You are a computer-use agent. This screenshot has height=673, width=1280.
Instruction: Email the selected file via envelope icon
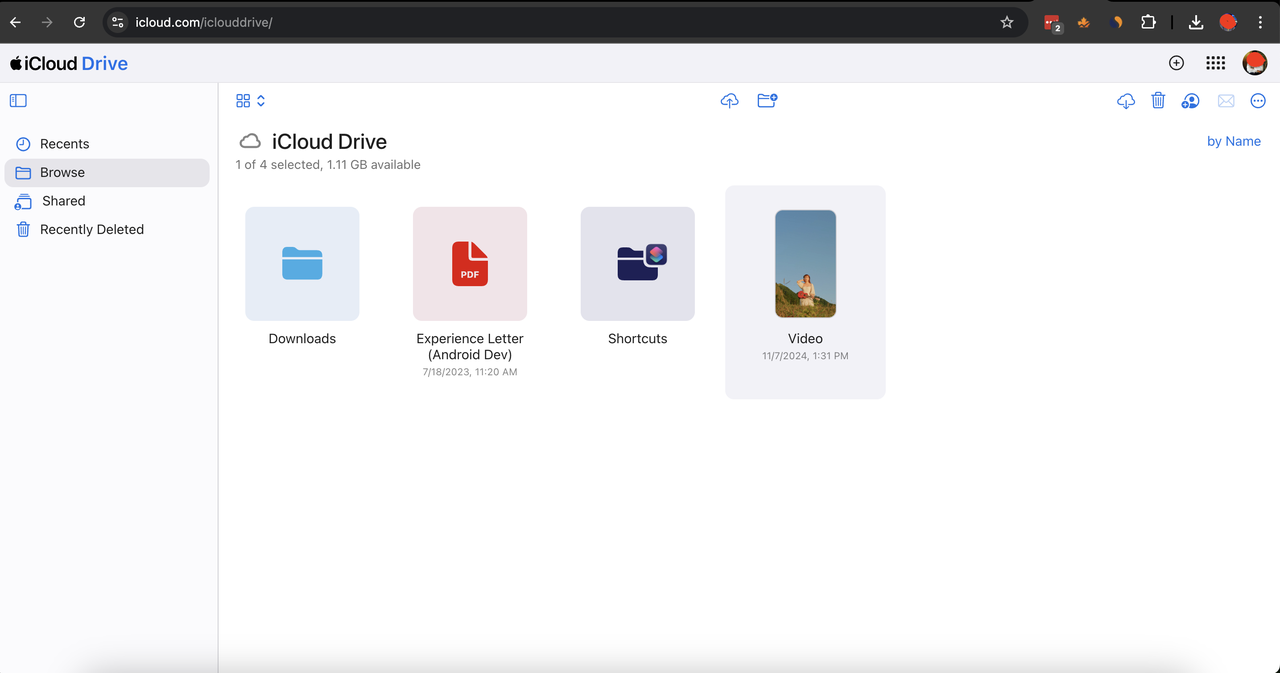tap(1226, 101)
